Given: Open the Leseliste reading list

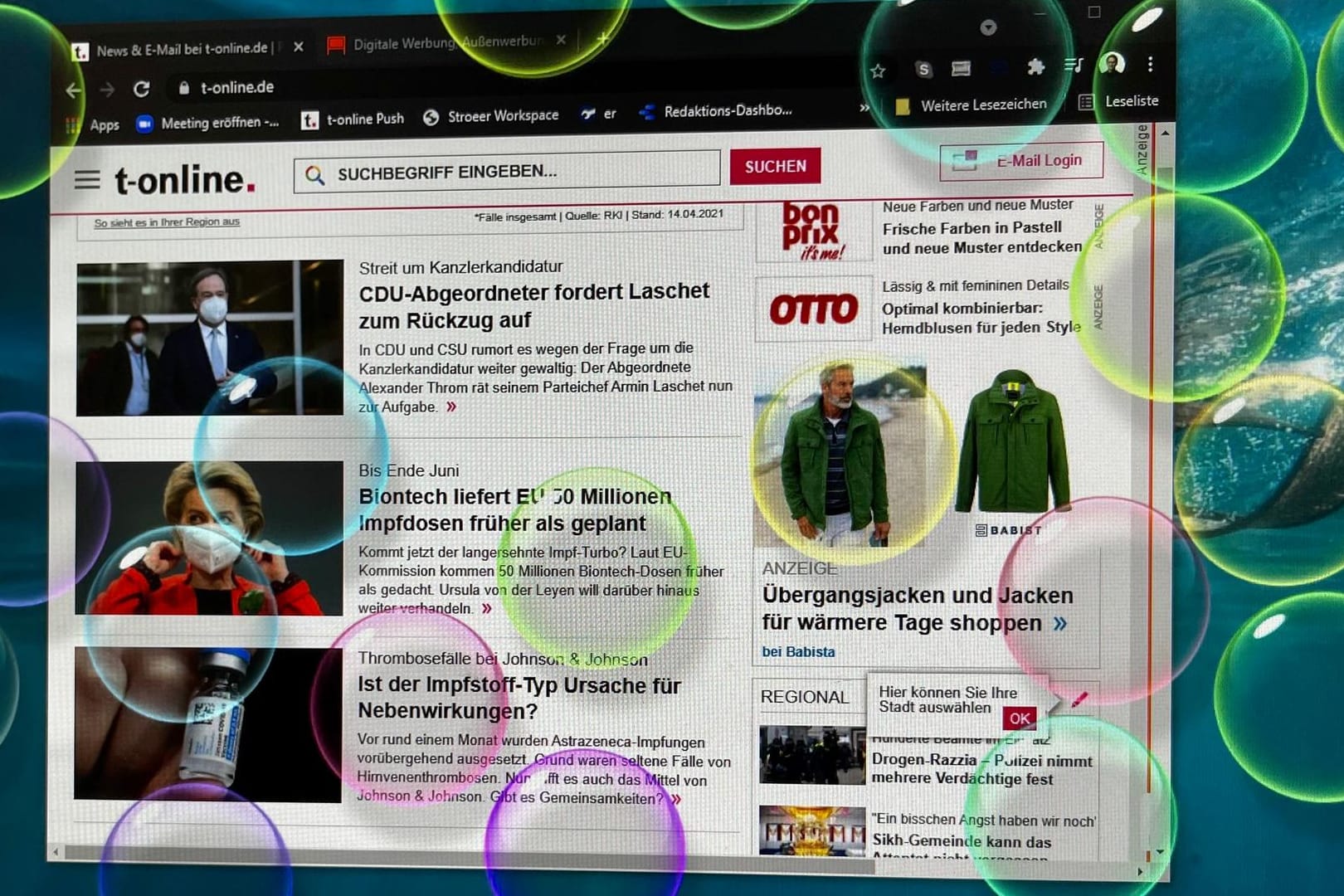Looking at the screenshot, I should pyautogui.click(x=1118, y=101).
